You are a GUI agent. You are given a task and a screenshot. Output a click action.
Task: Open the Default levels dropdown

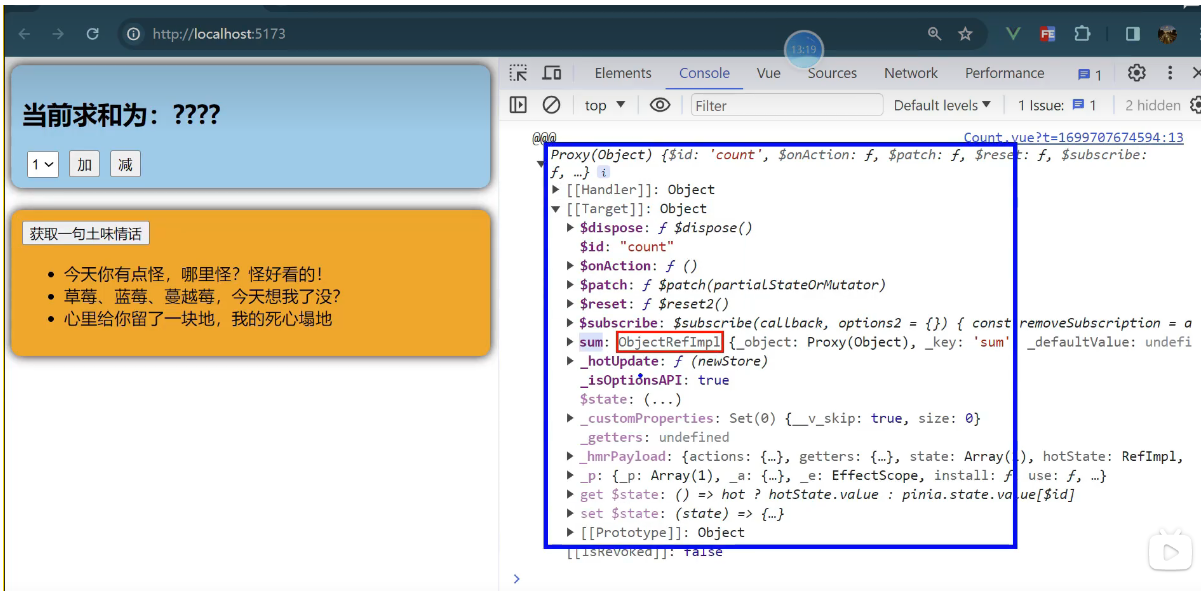[942, 105]
